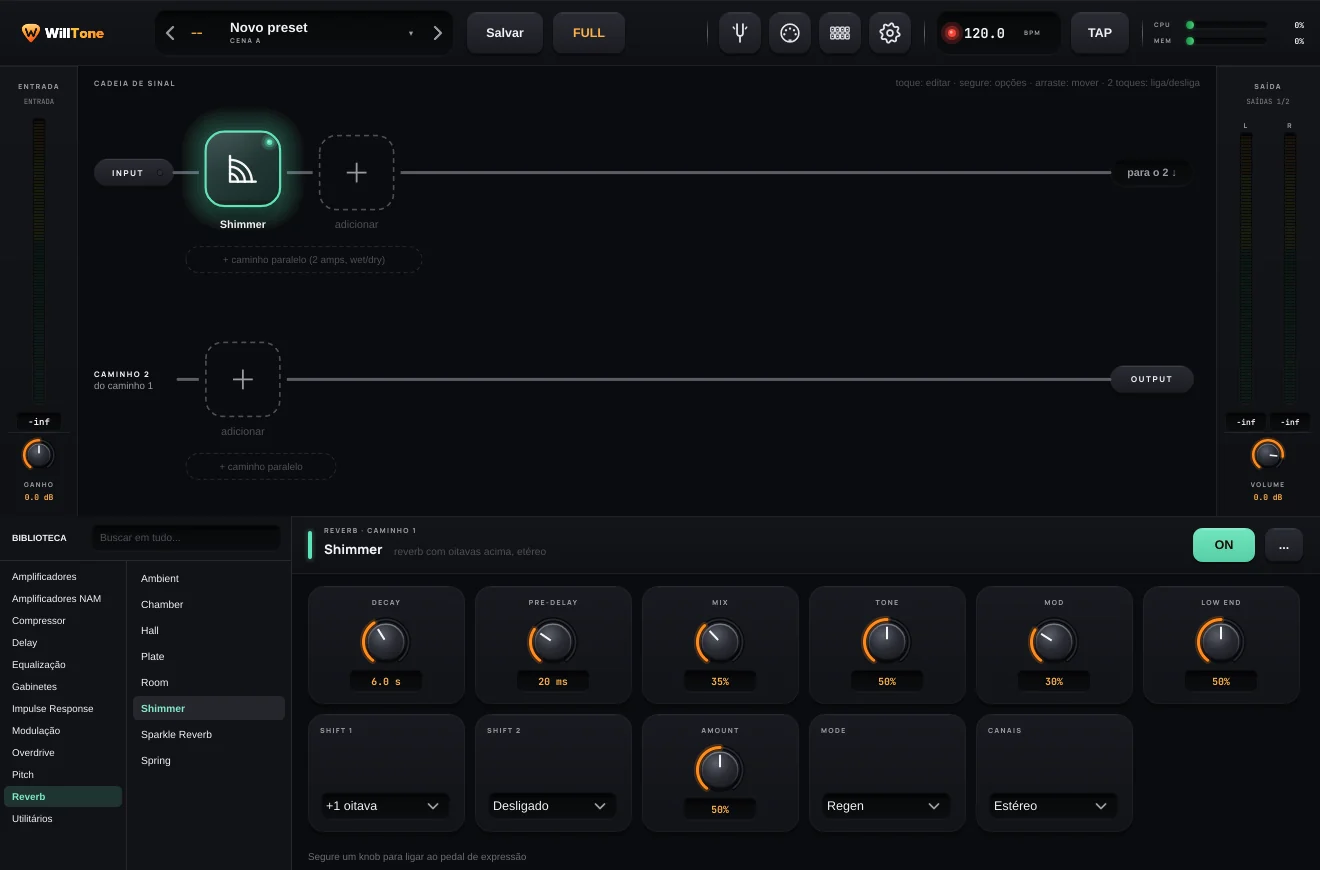
Task: Click the Tone knob
Action: pos(887,642)
